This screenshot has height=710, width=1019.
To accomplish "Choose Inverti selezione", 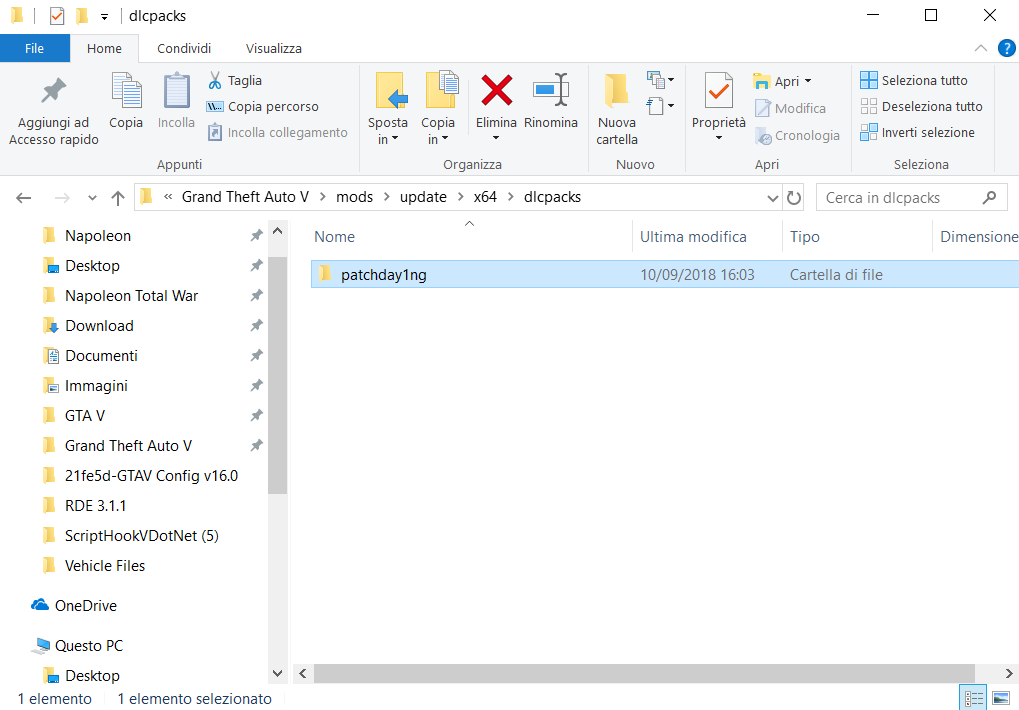I will [x=918, y=133].
